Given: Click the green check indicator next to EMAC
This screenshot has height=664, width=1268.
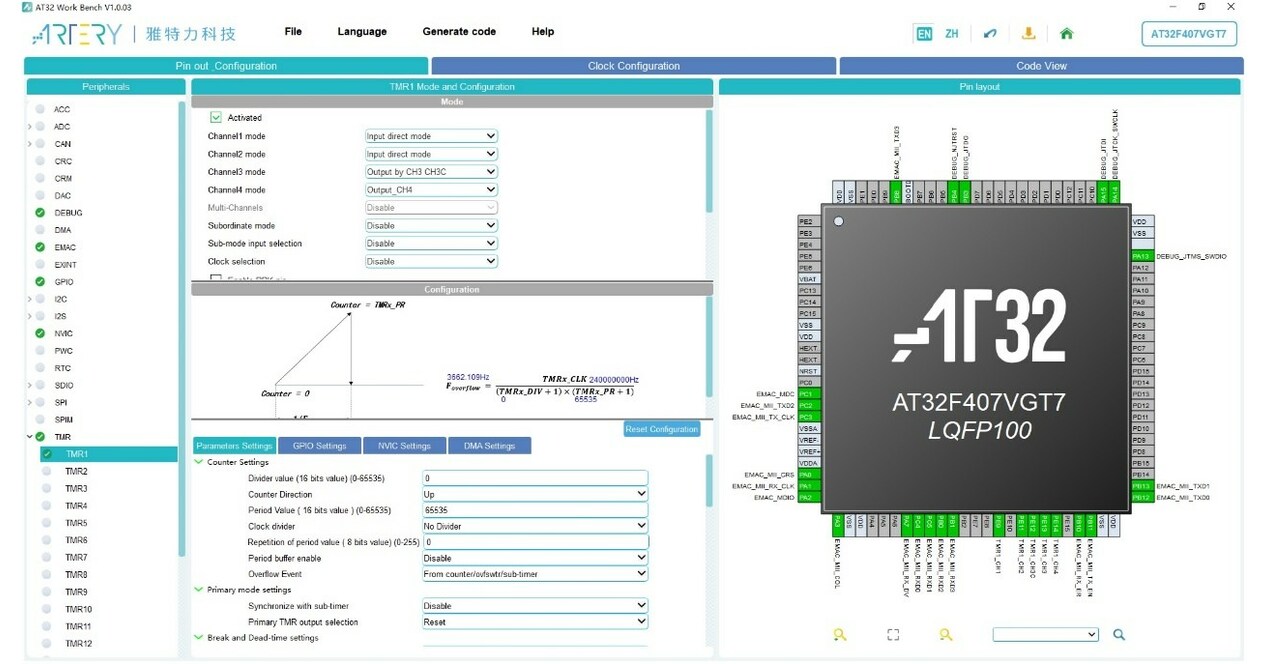Looking at the screenshot, I should (40, 247).
